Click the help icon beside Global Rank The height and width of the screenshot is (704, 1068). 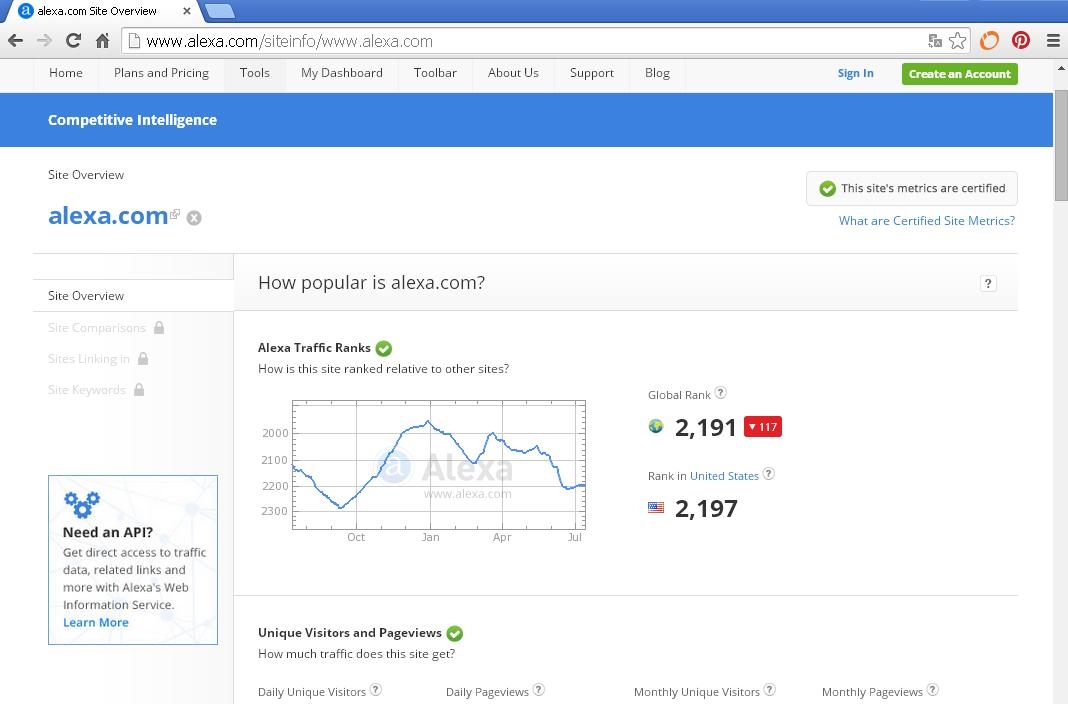tap(721, 393)
